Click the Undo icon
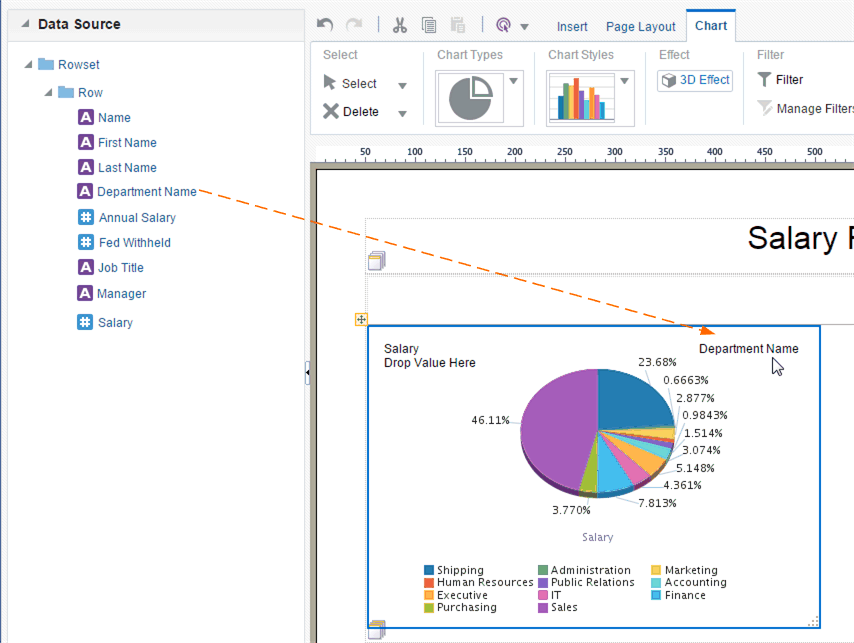The width and height of the screenshot is (854, 643). [325, 25]
